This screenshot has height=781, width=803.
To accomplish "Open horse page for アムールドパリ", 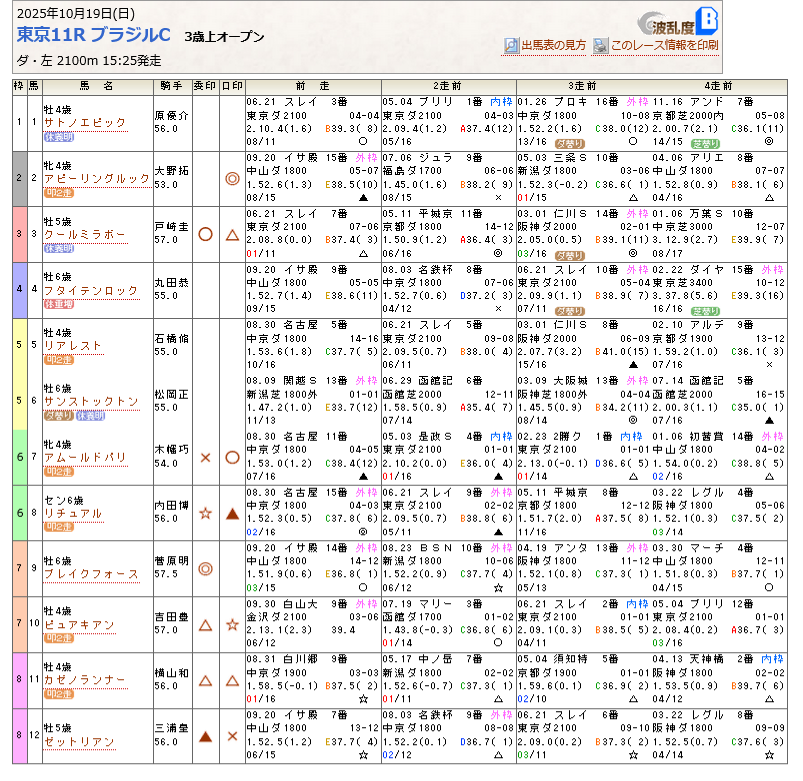I will 85,457.
